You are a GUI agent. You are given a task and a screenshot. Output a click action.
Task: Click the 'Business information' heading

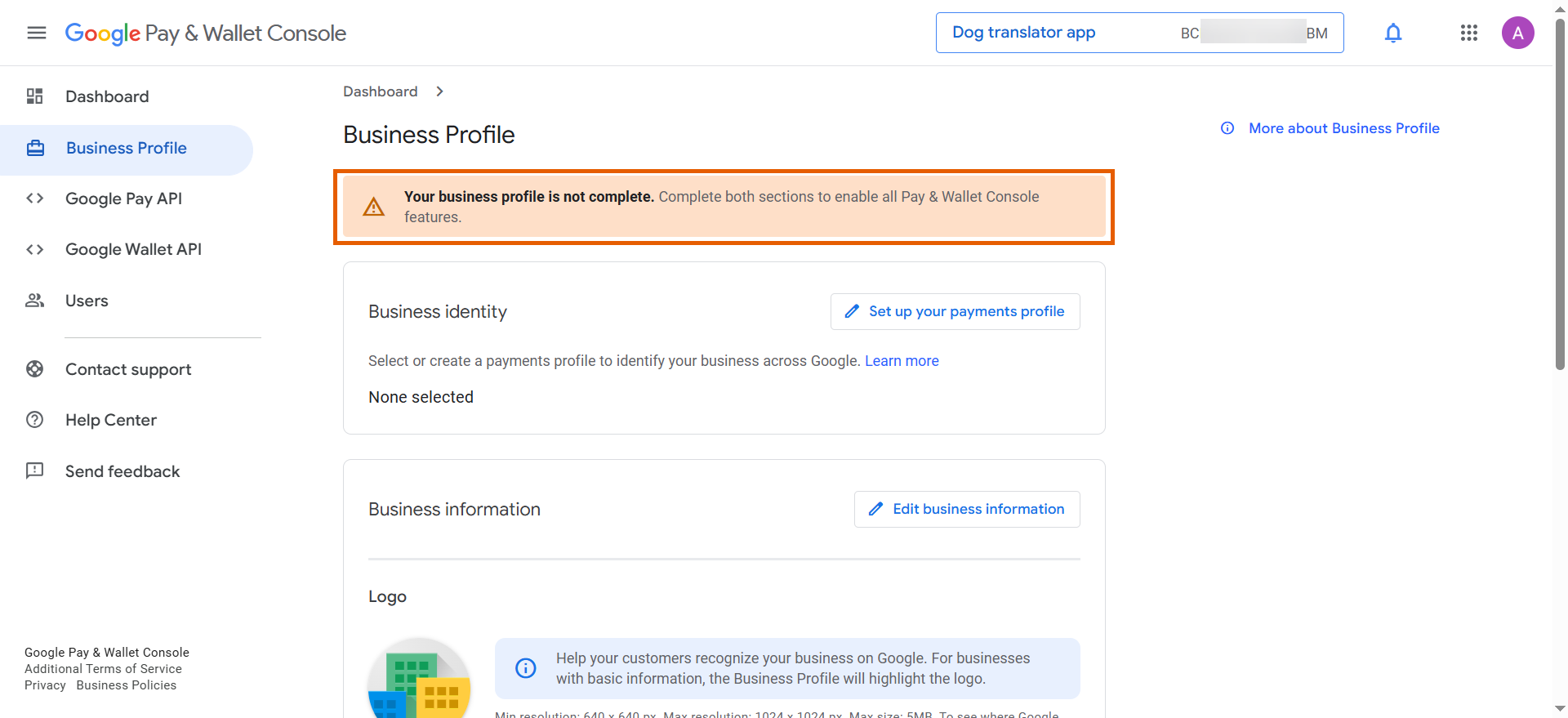pos(454,509)
